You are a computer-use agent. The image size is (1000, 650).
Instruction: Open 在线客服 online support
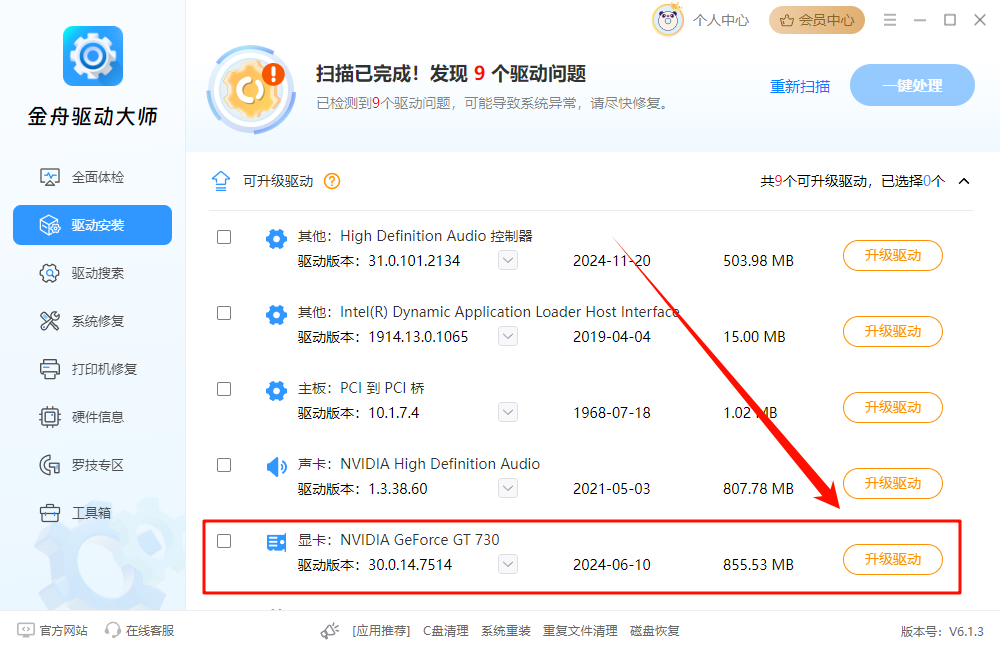click(140, 630)
